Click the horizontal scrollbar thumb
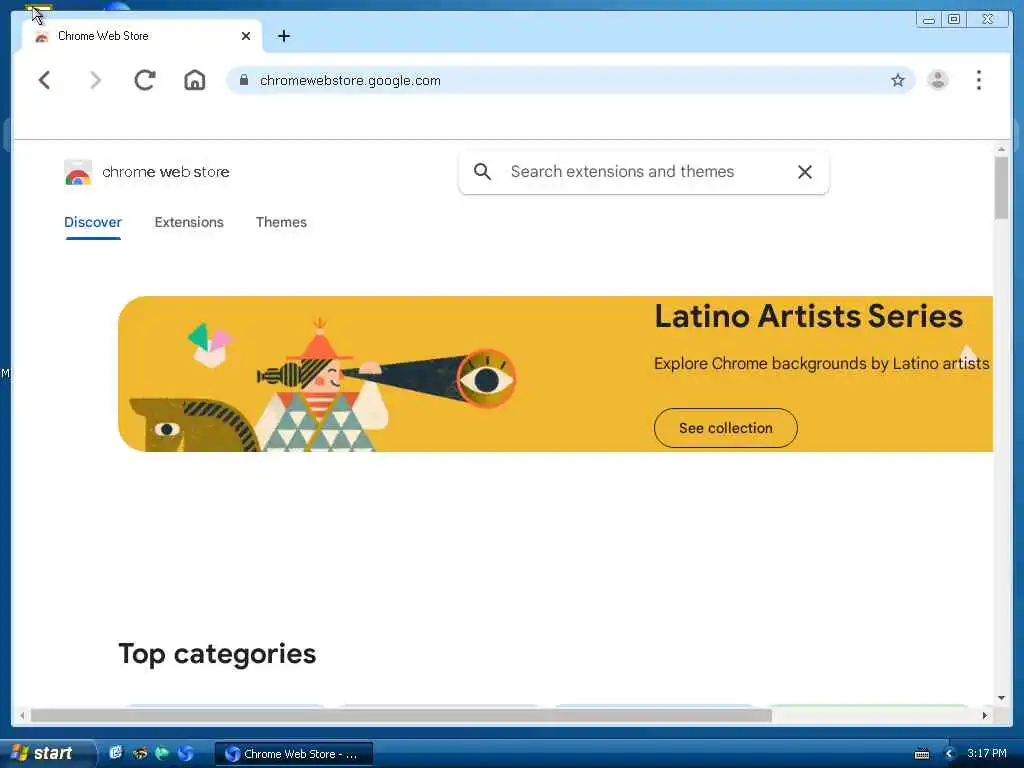1024x768 pixels. (402, 716)
